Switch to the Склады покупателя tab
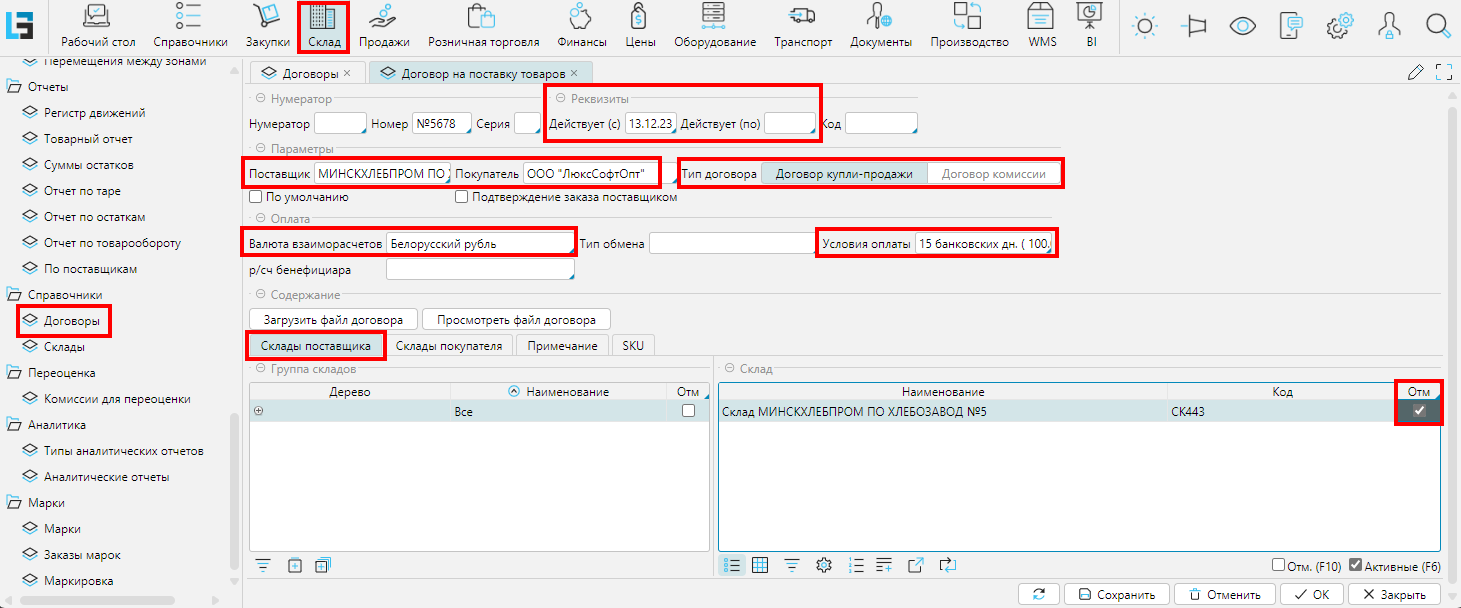This screenshot has width=1461, height=608. [450, 345]
